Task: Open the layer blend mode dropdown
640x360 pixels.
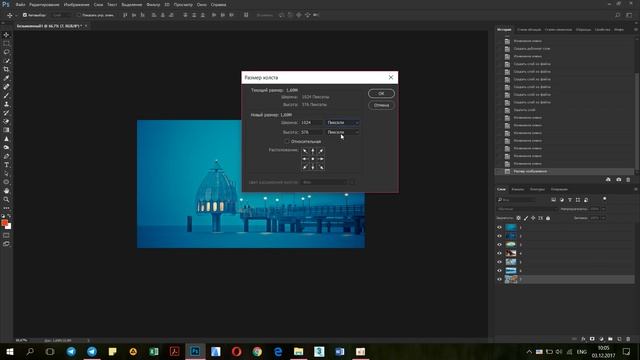Action: click(x=527, y=209)
